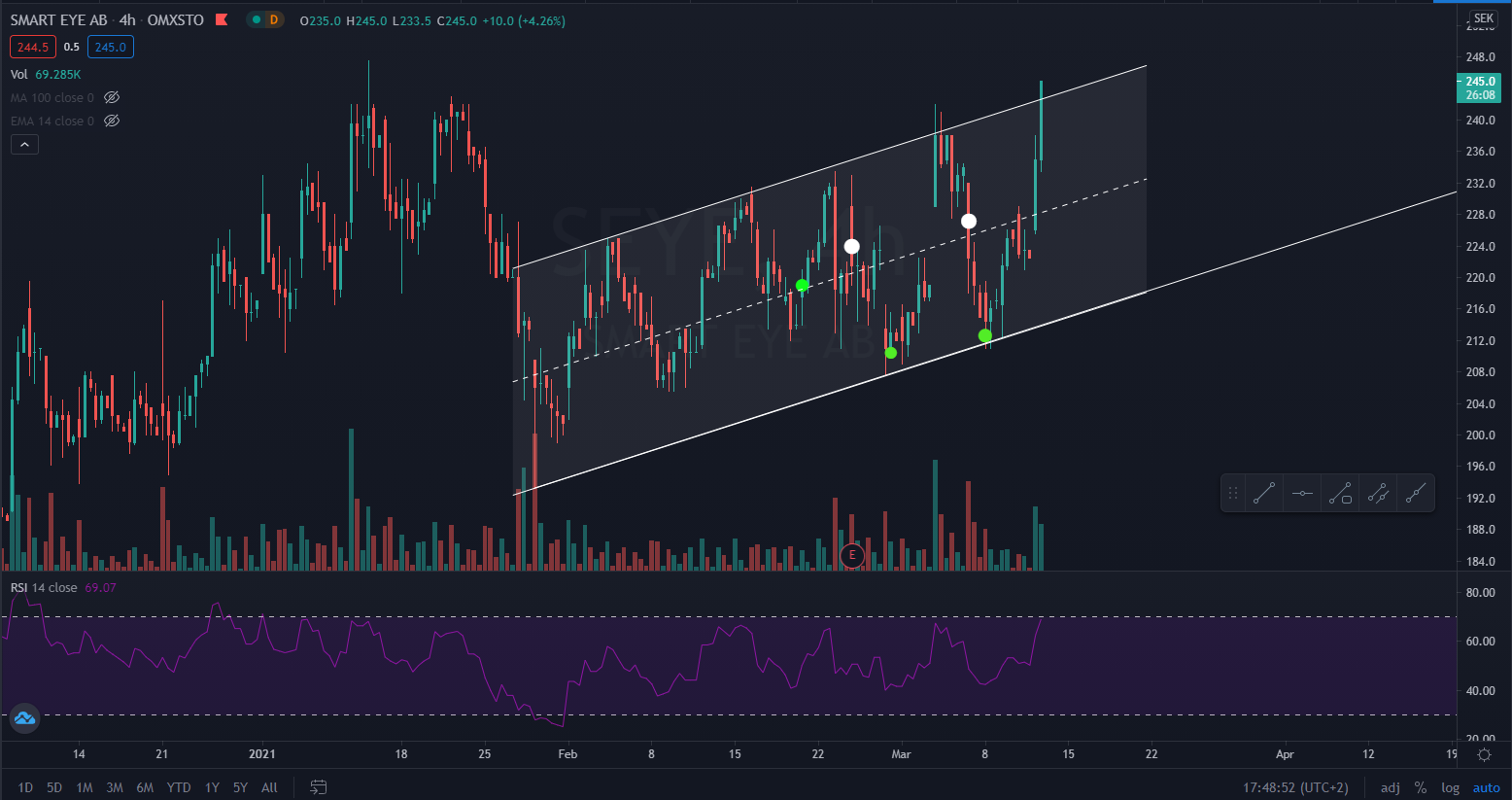Open the UTC+2 timezone menu
The height and width of the screenshot is (800, 1512).
pos(1296,787)
